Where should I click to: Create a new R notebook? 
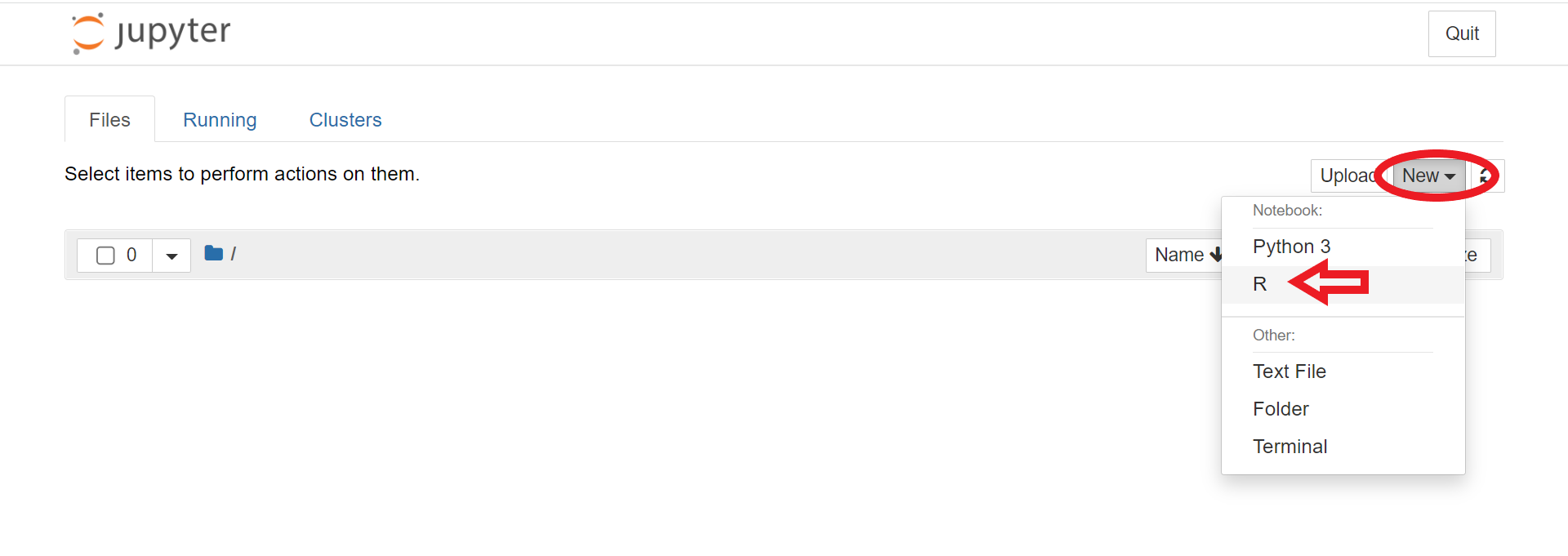[1260, 284]
